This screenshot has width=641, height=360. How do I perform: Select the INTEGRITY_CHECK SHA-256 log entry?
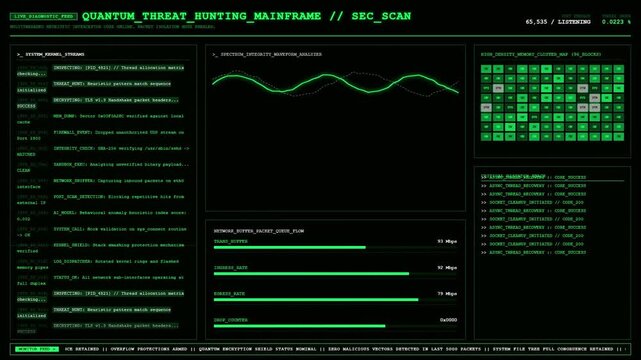[103, 151]
